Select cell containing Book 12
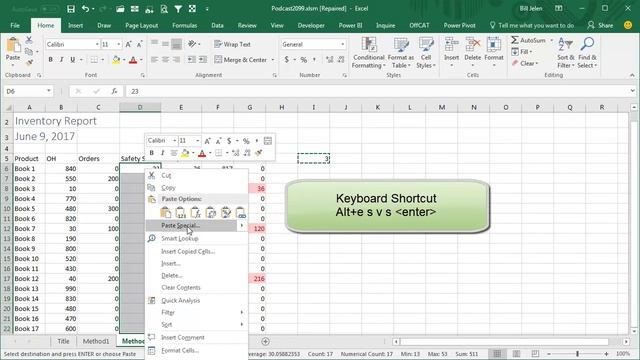The image size is (640, 360). coord(29,278)
